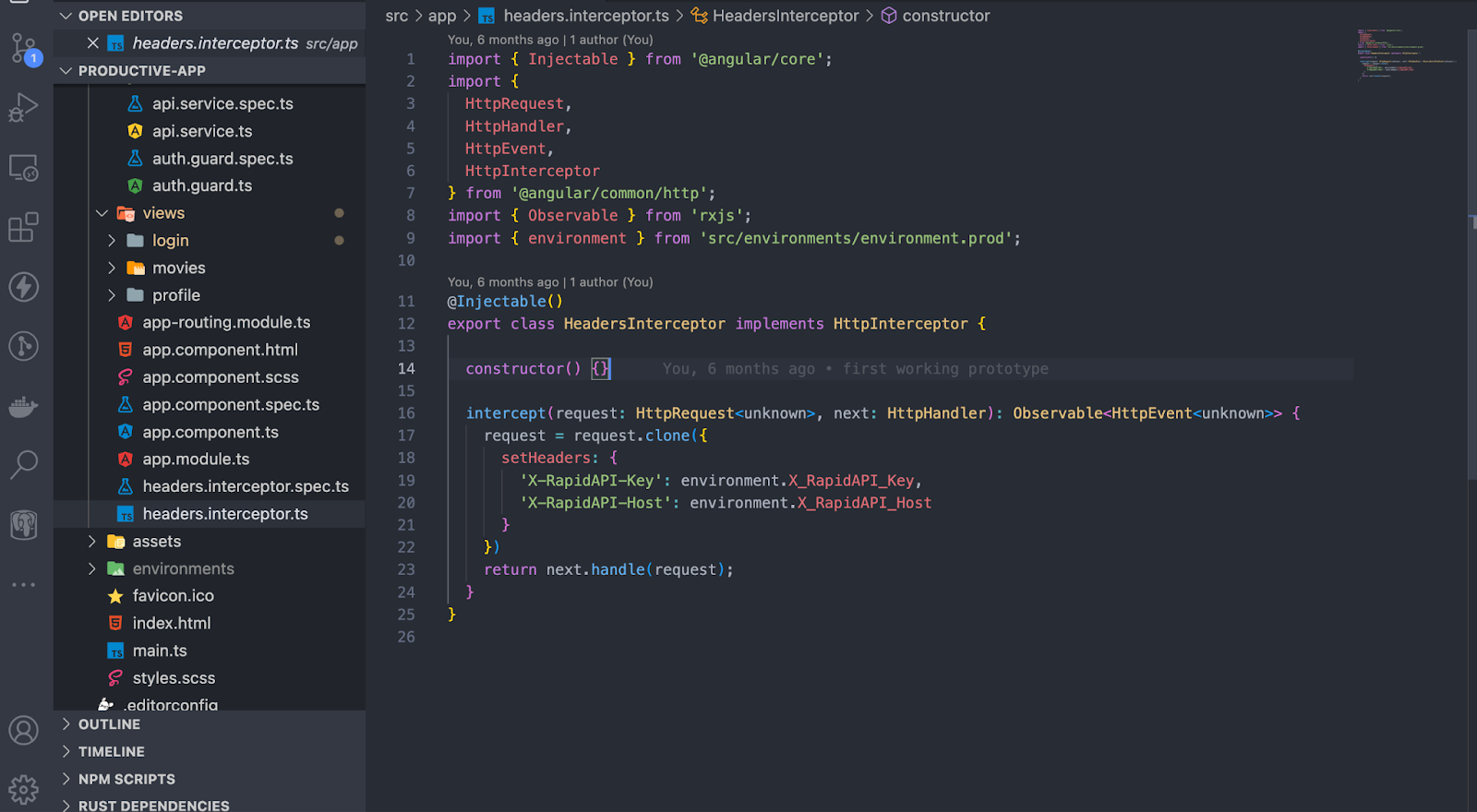The width and height of the screenshot is (1477, 812).
Task: Click the HeadersInterceptor class breadcrumb icon
Action: pos(700,16)
